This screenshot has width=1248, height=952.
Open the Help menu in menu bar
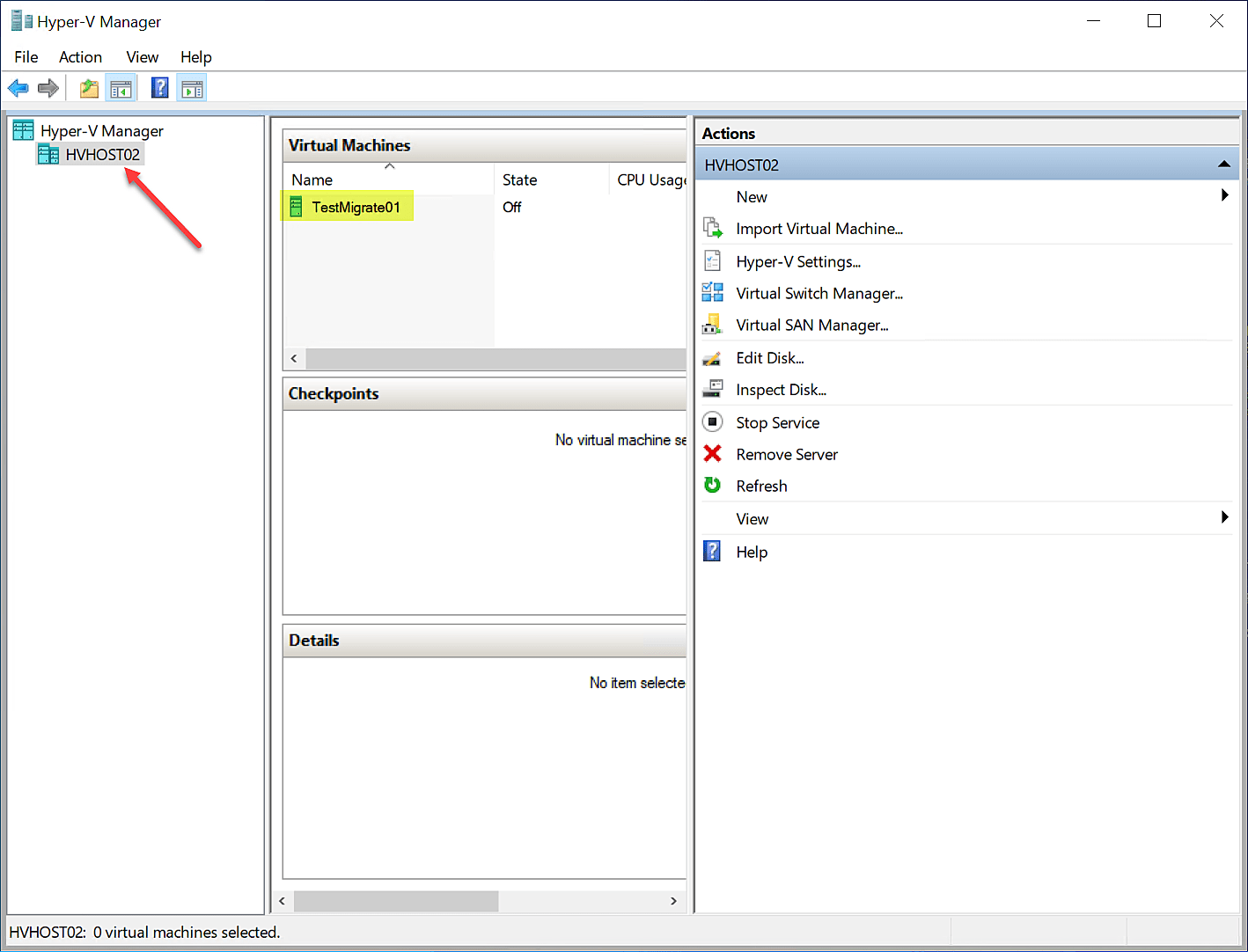(196, 57)
